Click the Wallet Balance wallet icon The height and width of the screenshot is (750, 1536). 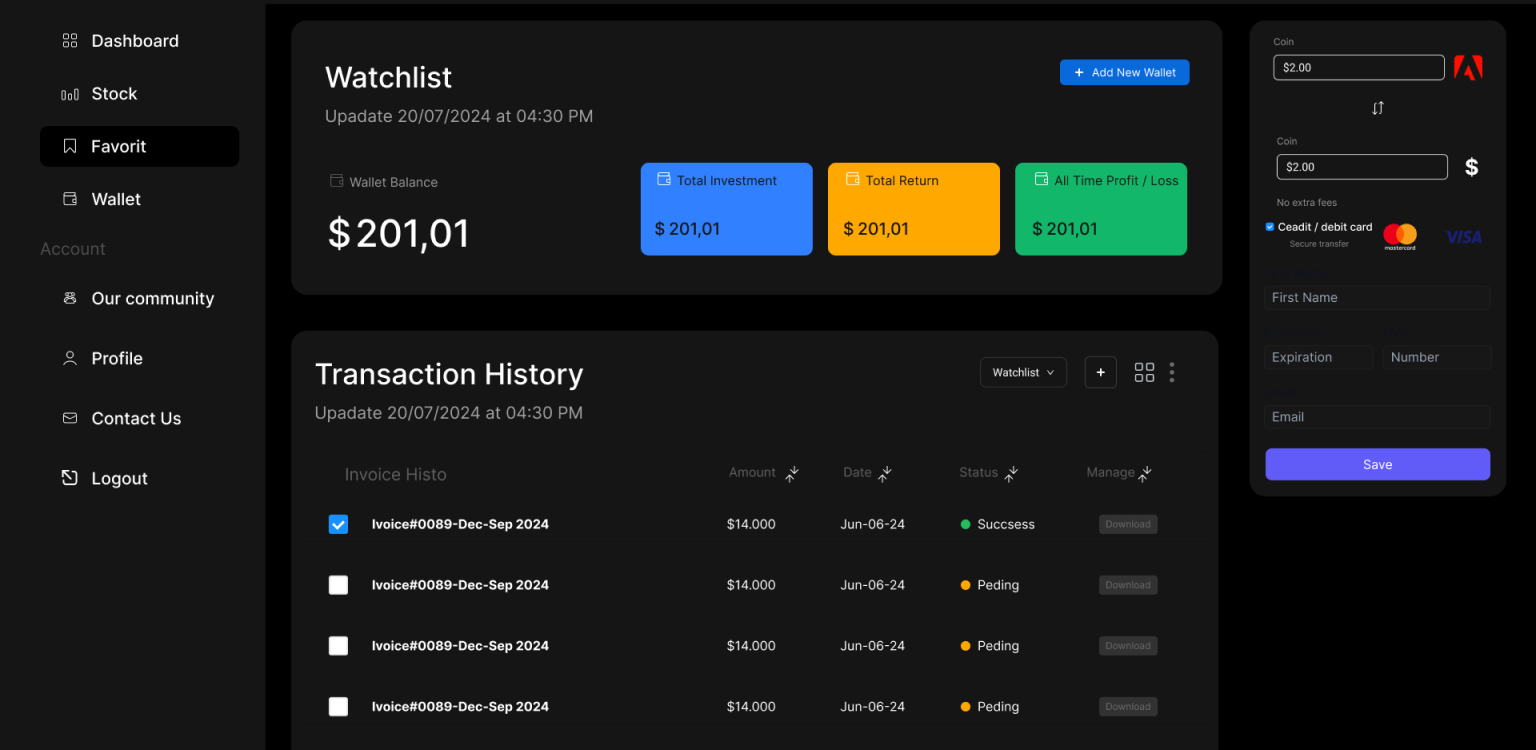click(337, 181)
